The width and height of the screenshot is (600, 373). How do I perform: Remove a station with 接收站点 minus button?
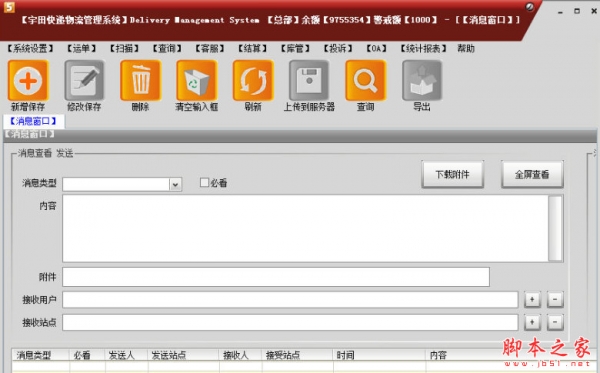555,322
